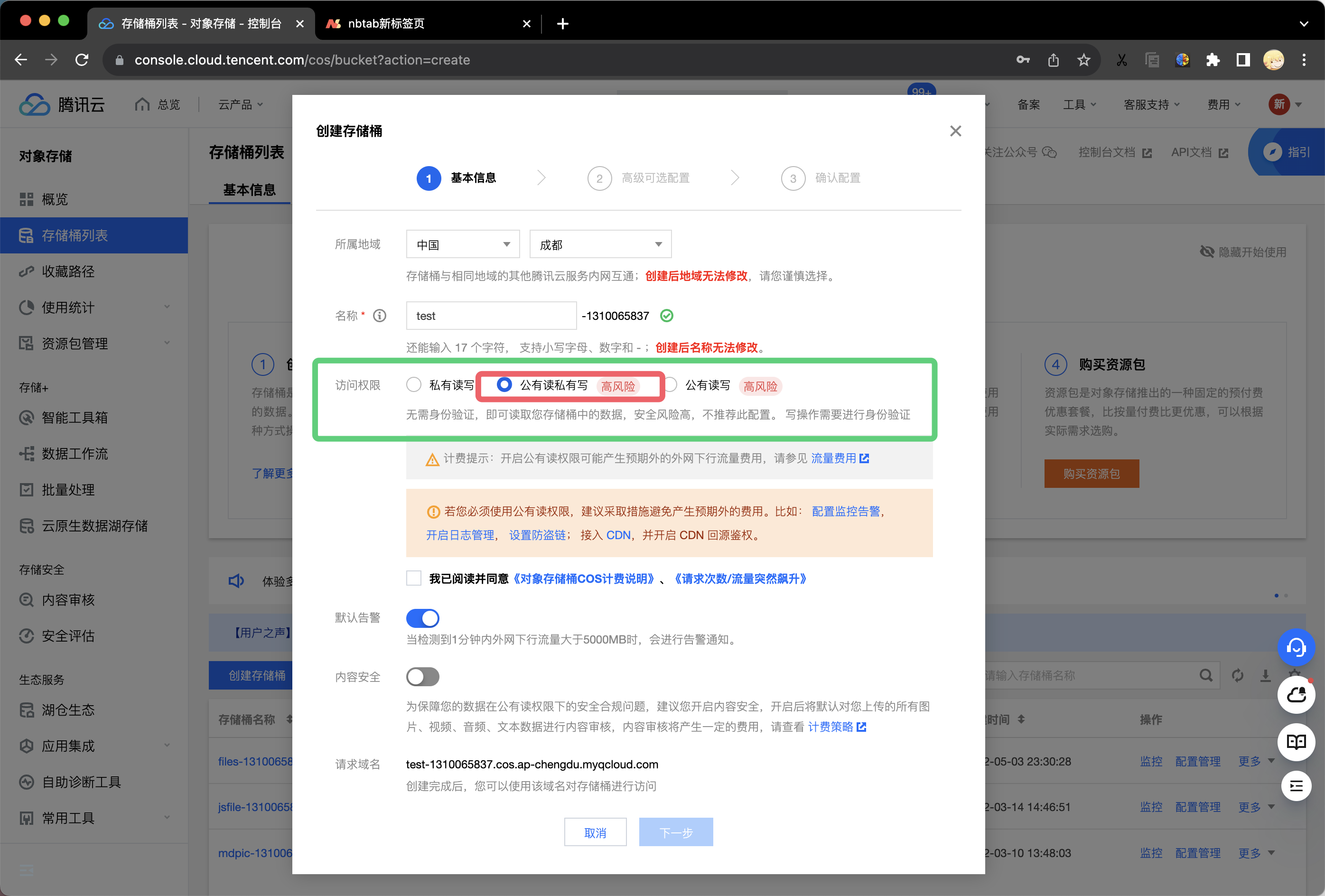Turn off the 默认告警 switch

pyautogui.click(x=422, y=618)
